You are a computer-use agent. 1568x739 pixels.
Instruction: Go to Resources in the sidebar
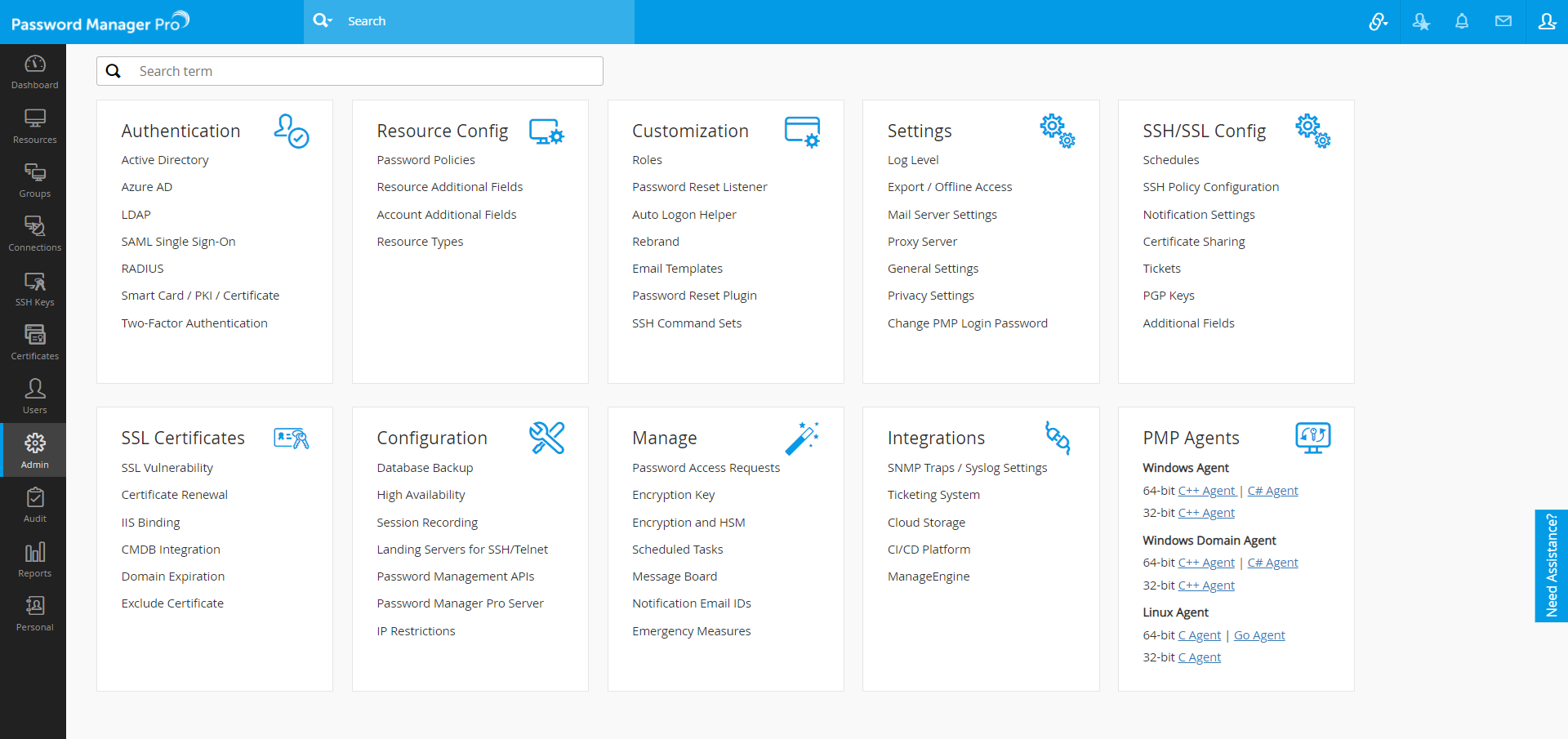[x=34, y=118]
